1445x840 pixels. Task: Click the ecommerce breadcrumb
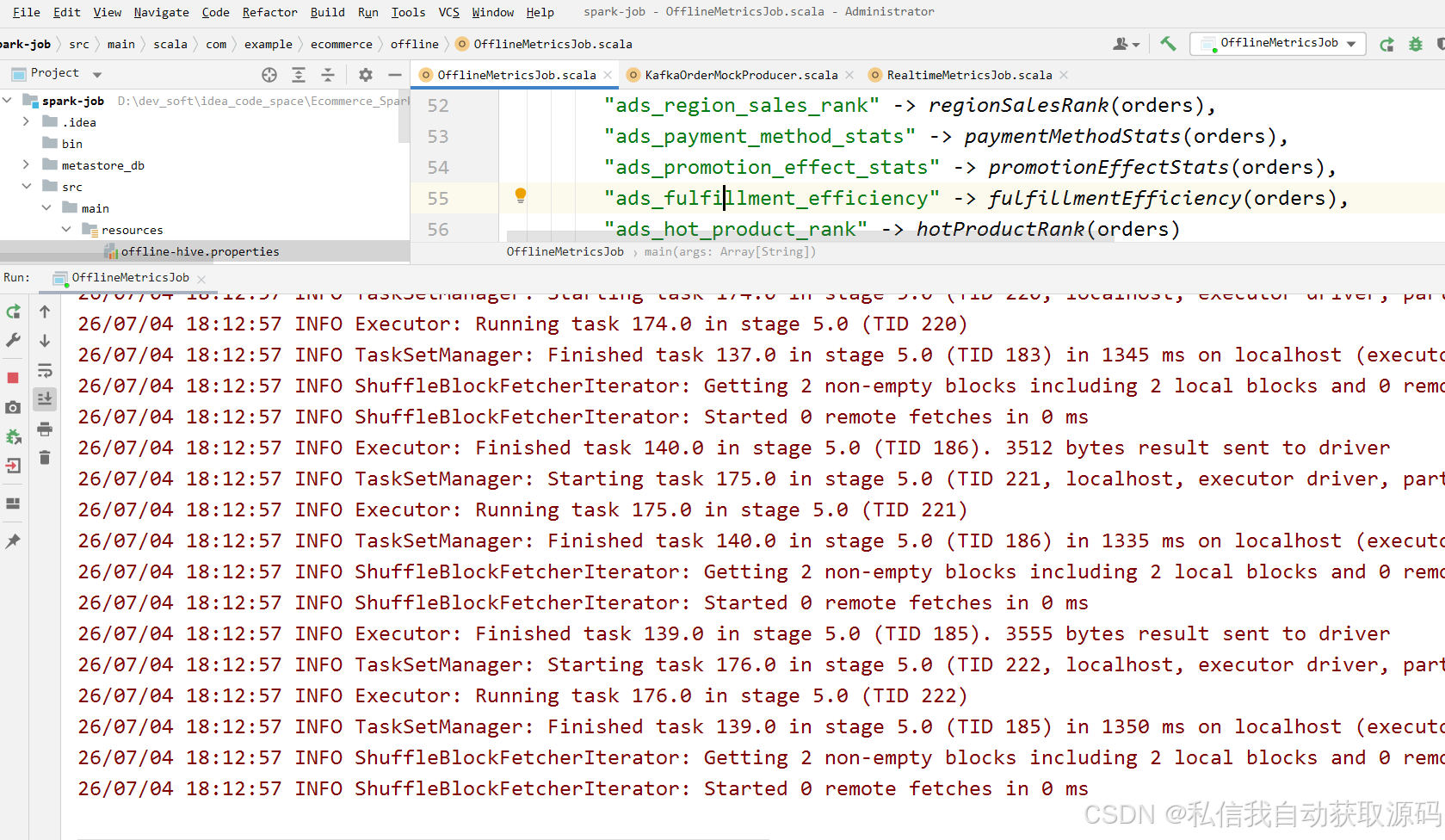341,44
